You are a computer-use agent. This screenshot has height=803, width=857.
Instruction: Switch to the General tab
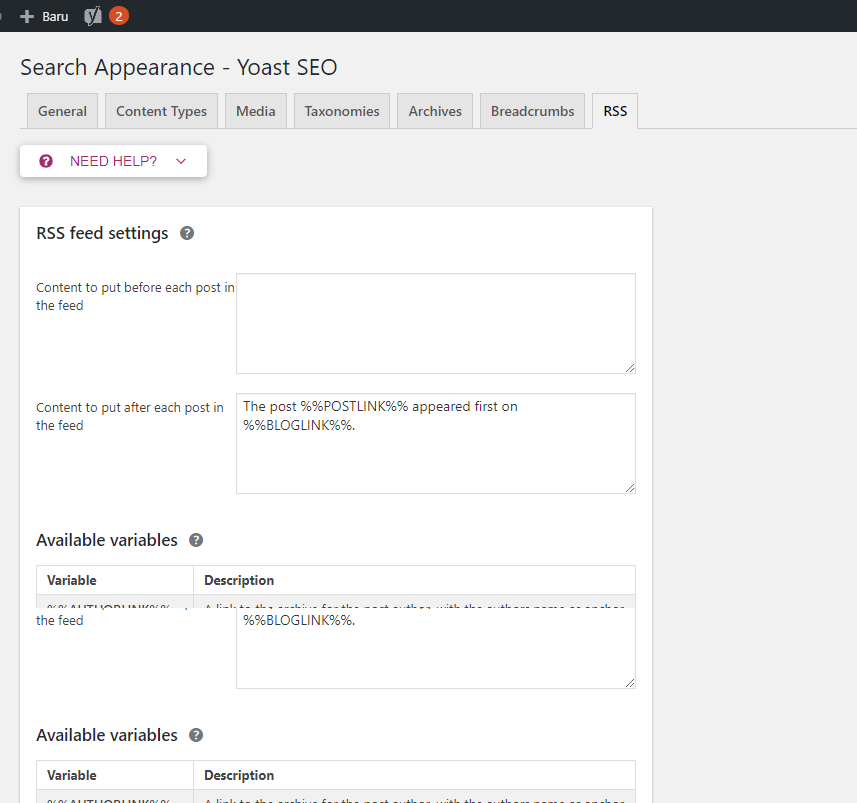click(62, 111)
